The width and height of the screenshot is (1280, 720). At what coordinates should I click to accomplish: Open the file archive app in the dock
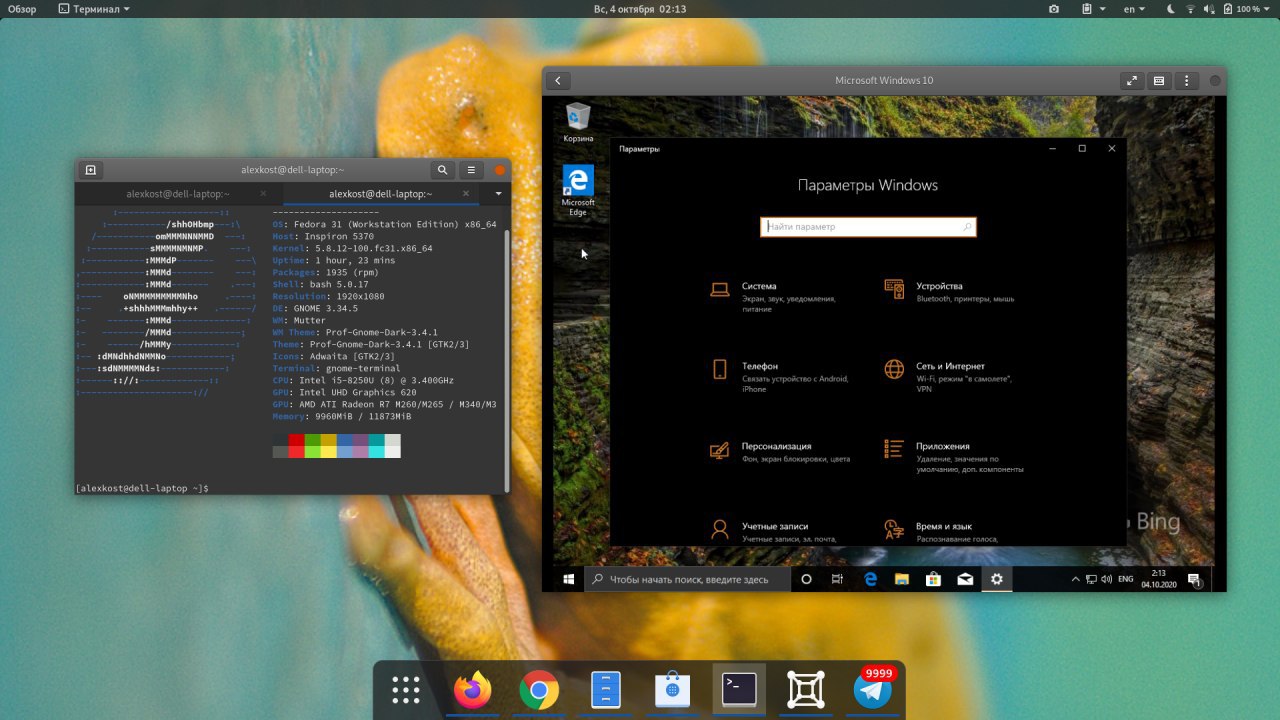pyautogui.click(x=606, y=690)
